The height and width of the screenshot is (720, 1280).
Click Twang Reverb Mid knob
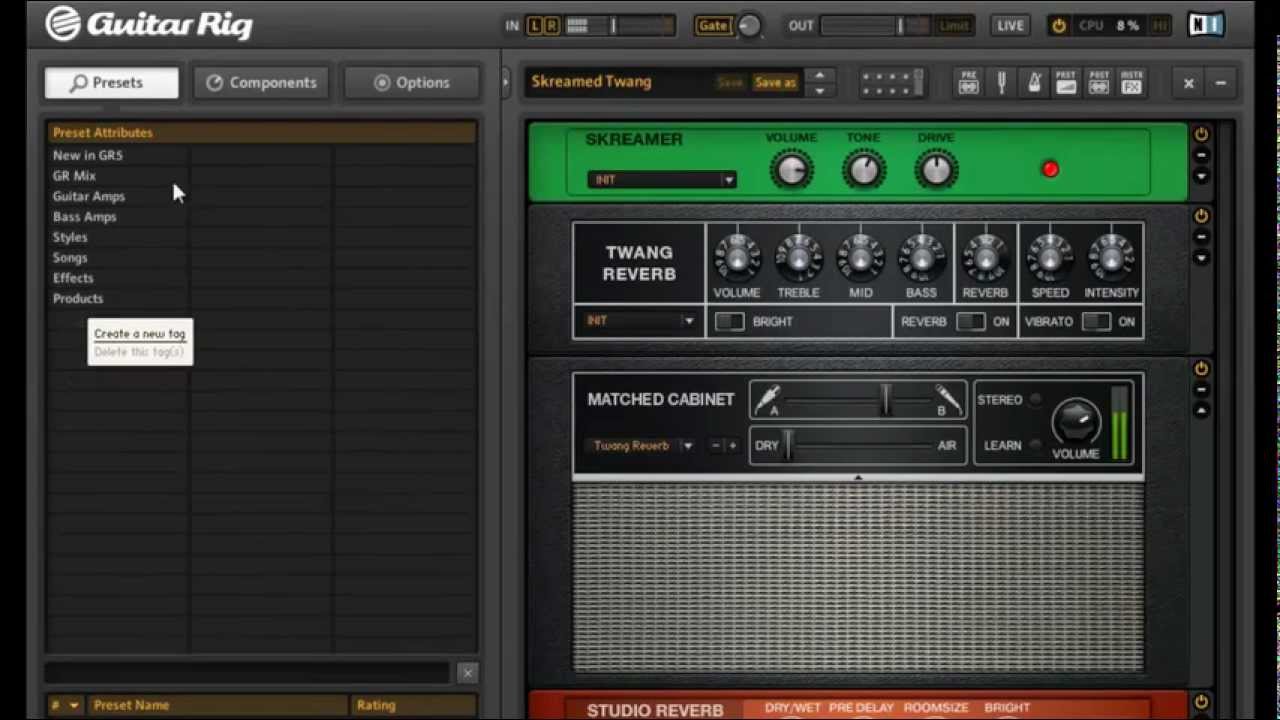point(860,259)
